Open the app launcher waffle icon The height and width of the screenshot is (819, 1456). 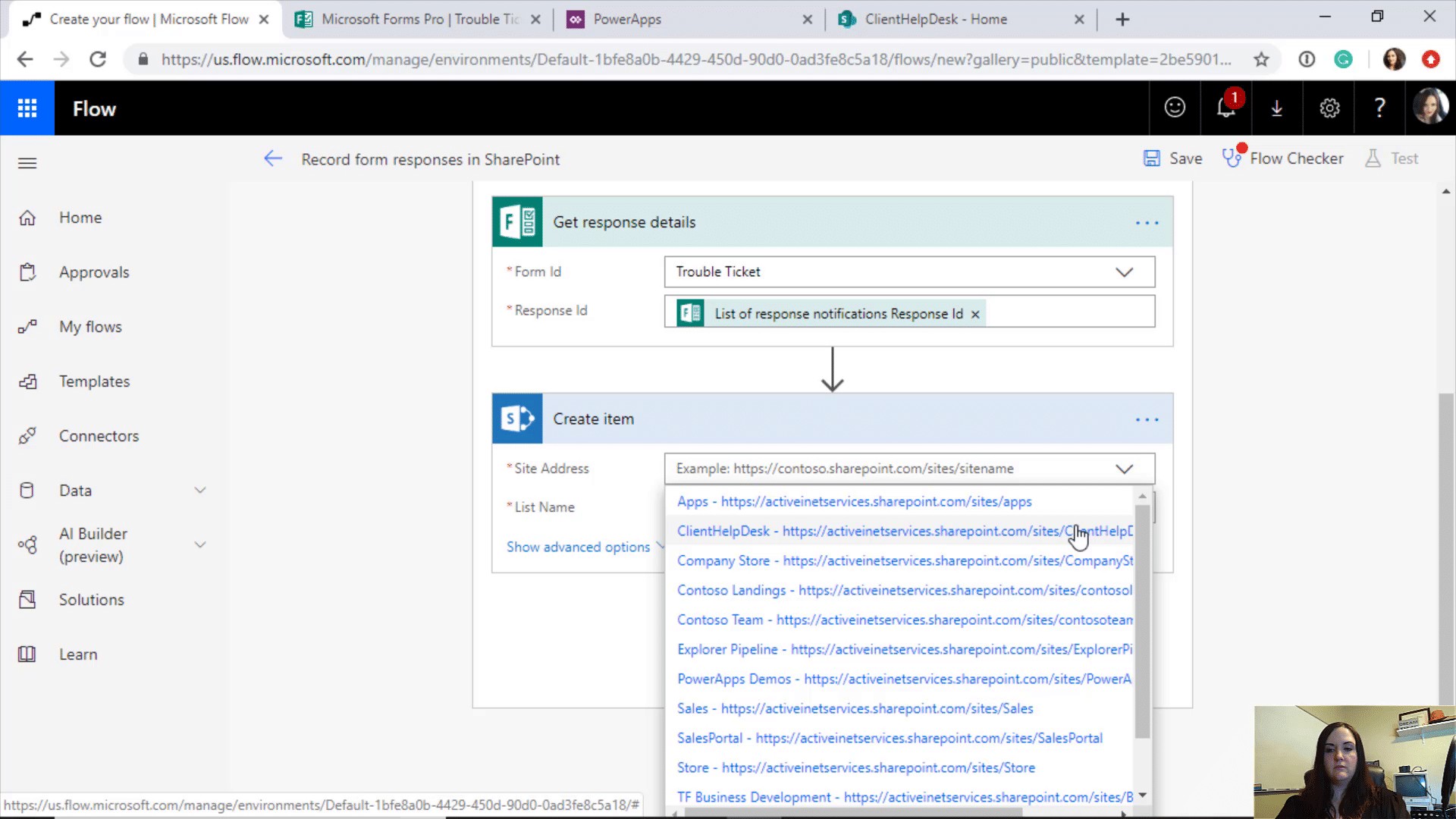pos(27,108)
